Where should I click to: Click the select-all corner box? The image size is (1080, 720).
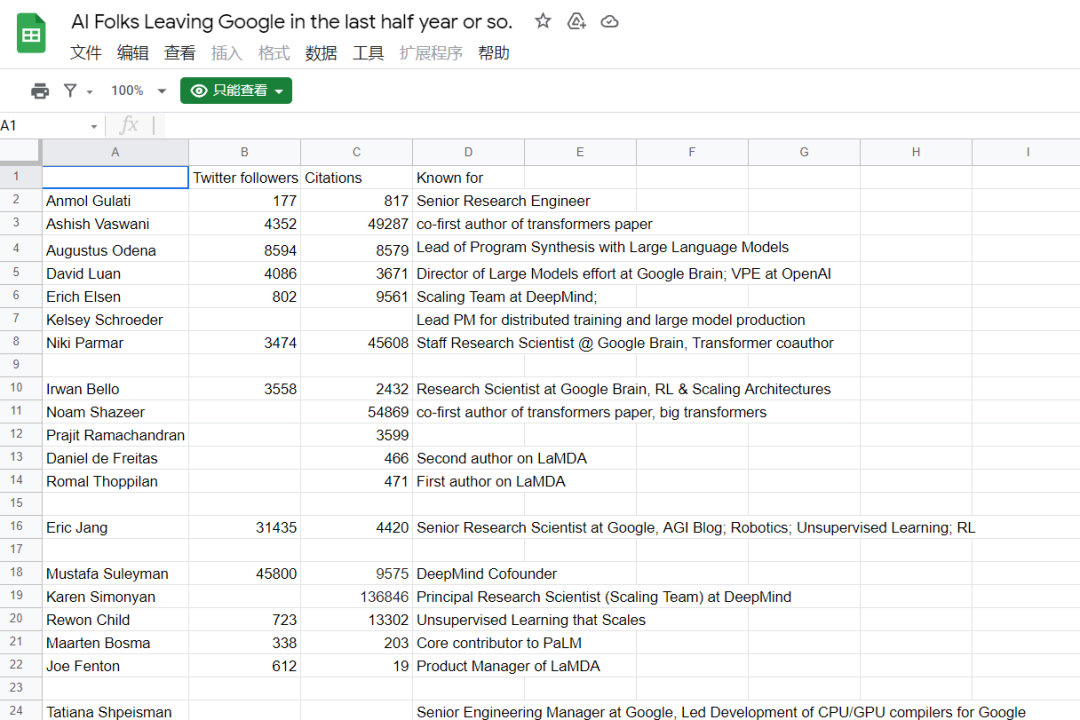20,152
